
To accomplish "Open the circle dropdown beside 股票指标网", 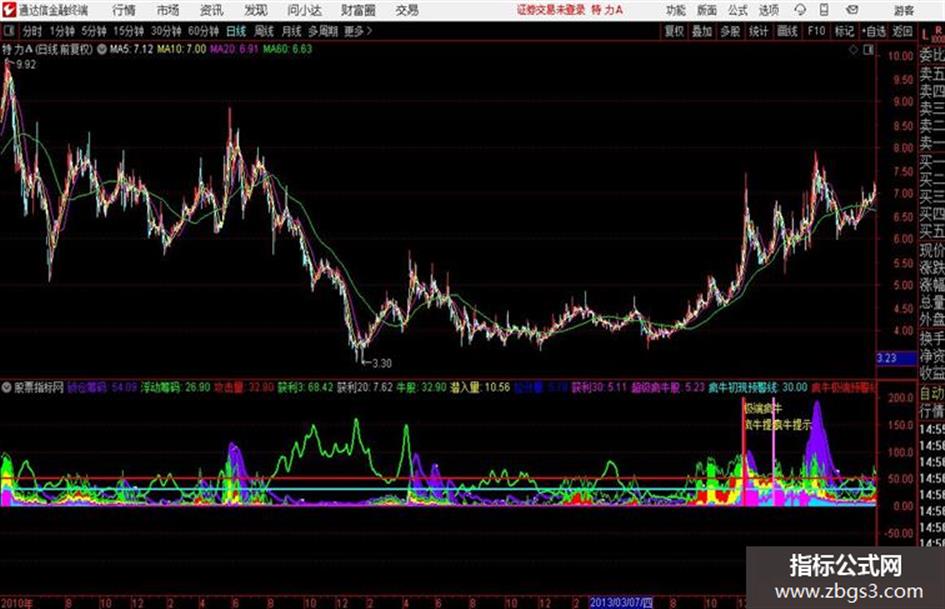I will [x=7, y=387].
